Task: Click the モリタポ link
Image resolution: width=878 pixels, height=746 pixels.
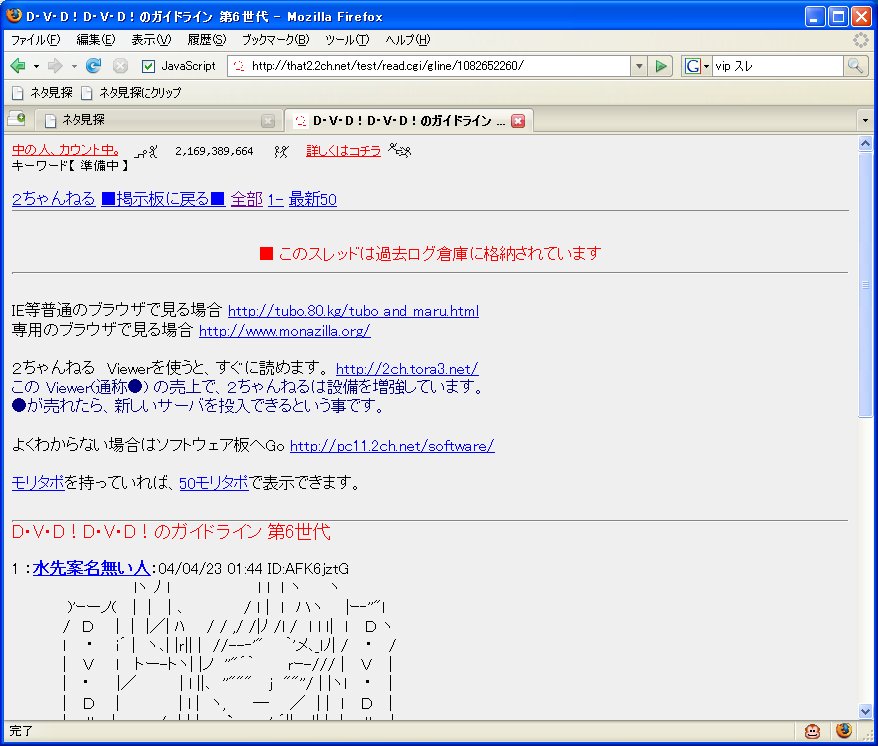Action: (38, 482)
